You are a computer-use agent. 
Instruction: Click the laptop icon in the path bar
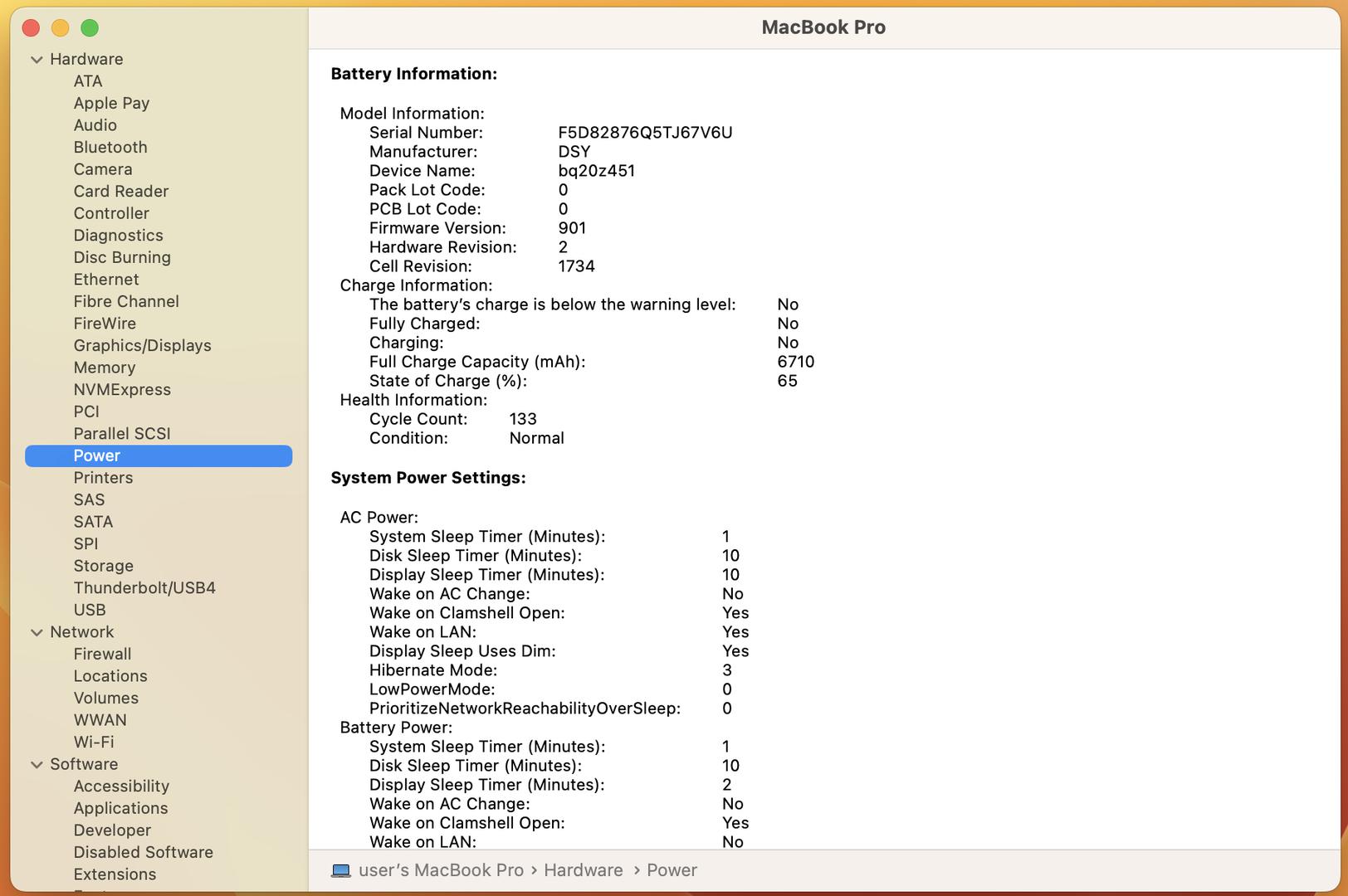pos(340,870)
